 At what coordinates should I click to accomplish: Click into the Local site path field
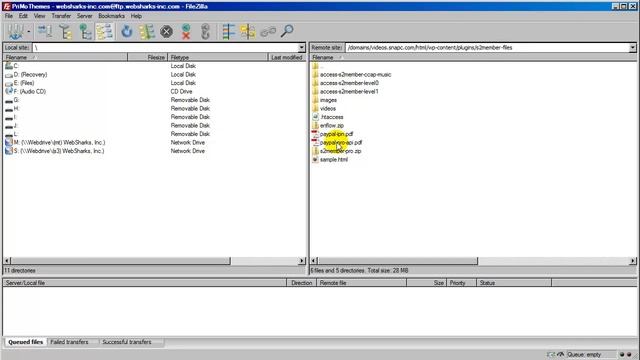click(x=165, y=48)
